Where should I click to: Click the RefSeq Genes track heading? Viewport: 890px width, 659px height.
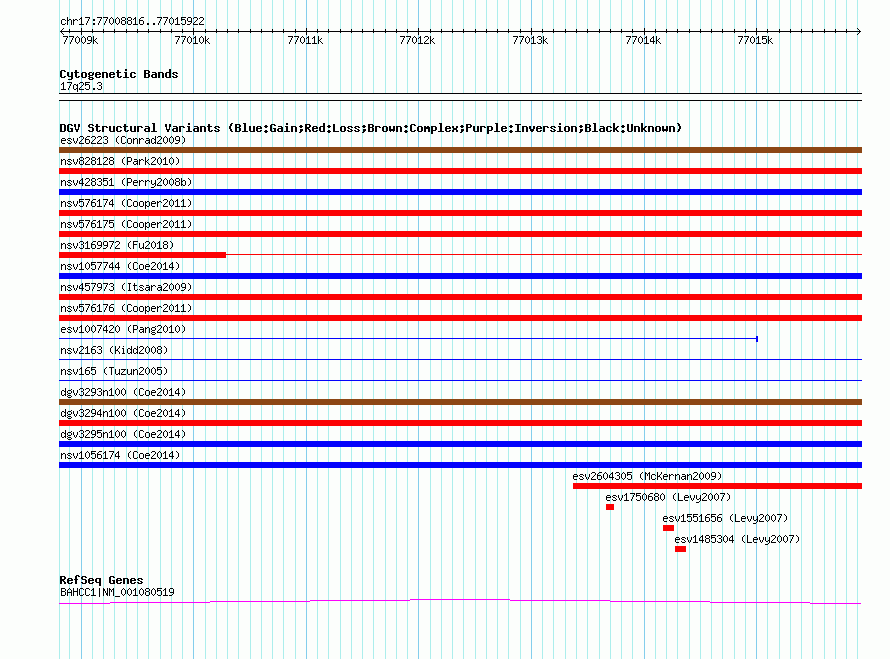(x=101, y=580)
